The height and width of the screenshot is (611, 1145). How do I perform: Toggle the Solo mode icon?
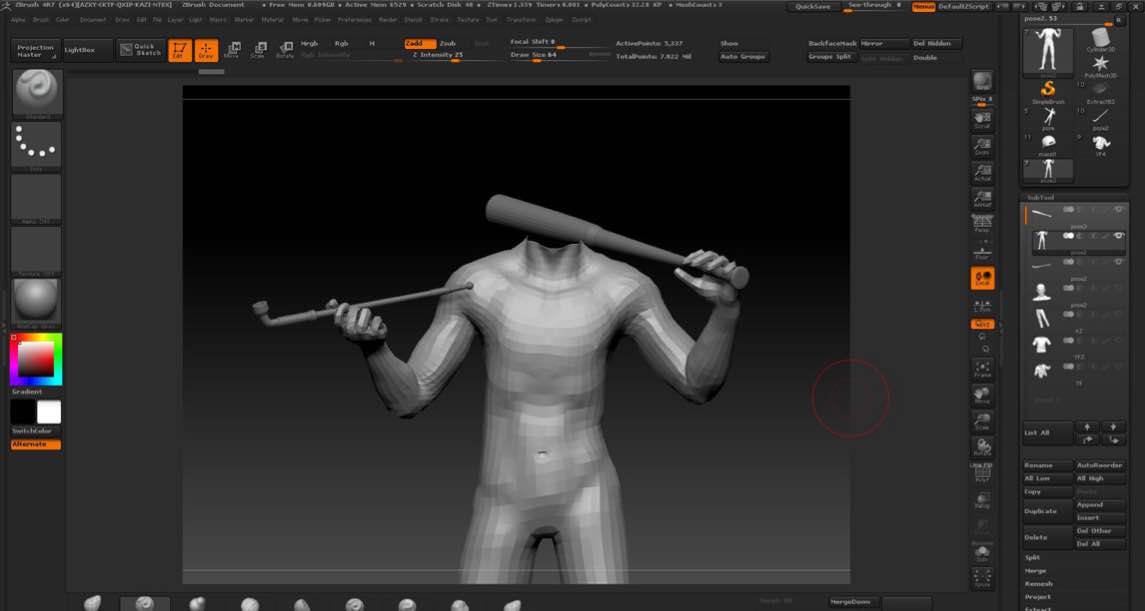982,552
